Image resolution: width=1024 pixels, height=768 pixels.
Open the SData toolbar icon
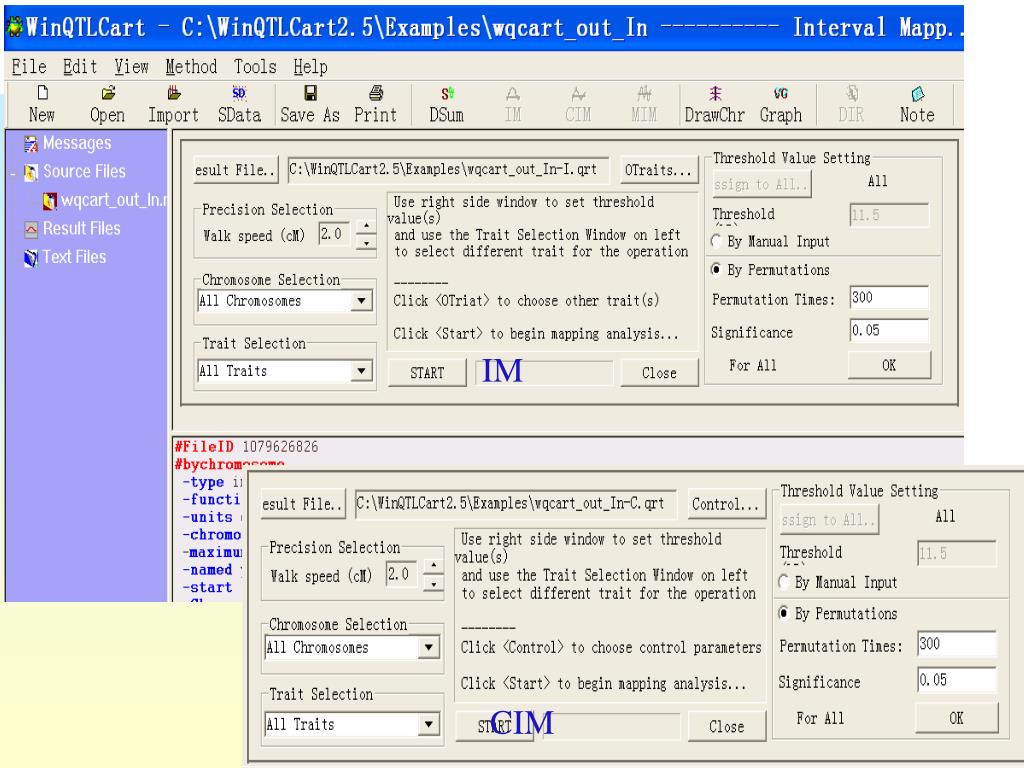(239, 104)
